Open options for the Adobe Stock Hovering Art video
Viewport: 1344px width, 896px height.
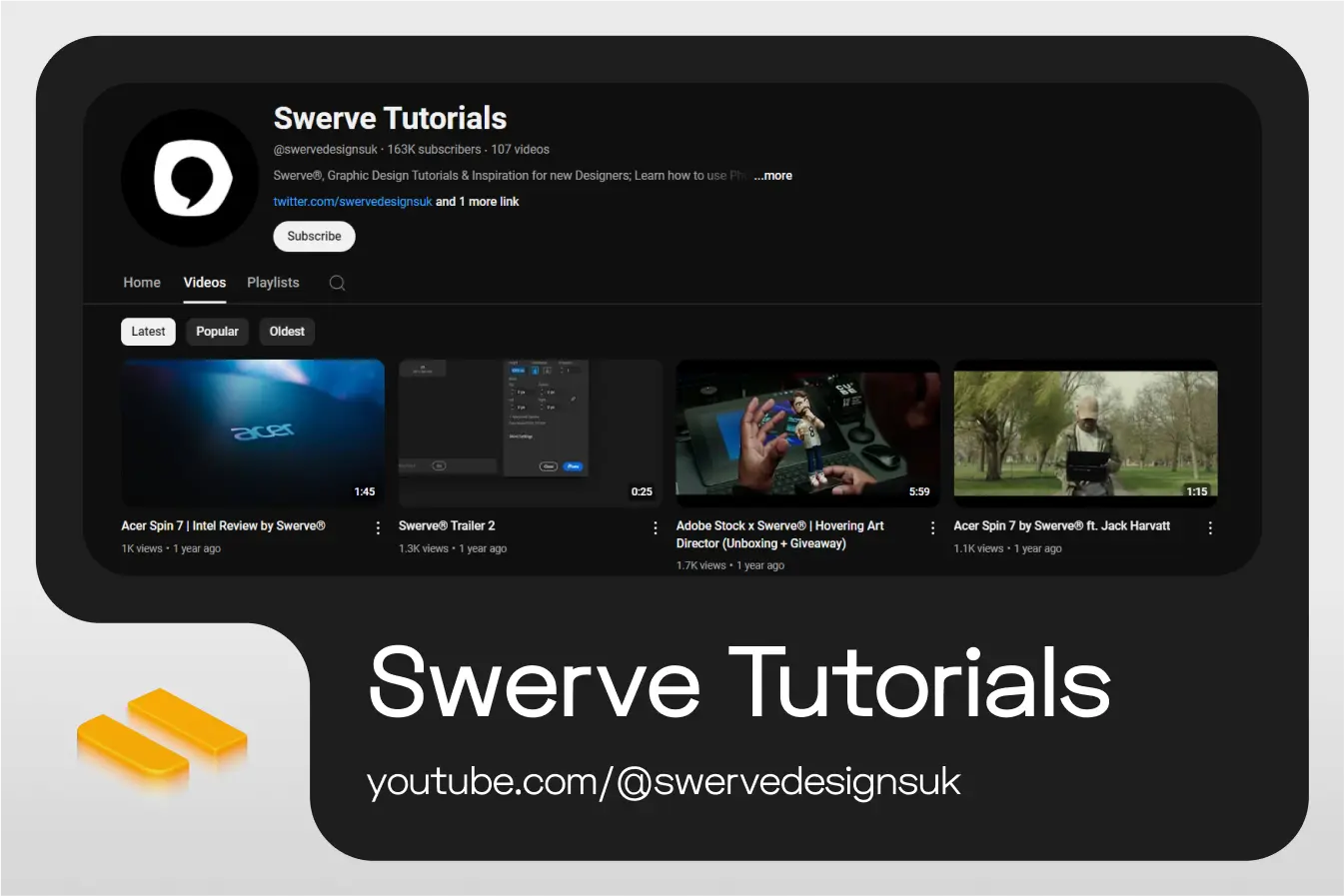click(x=932, y=526)
